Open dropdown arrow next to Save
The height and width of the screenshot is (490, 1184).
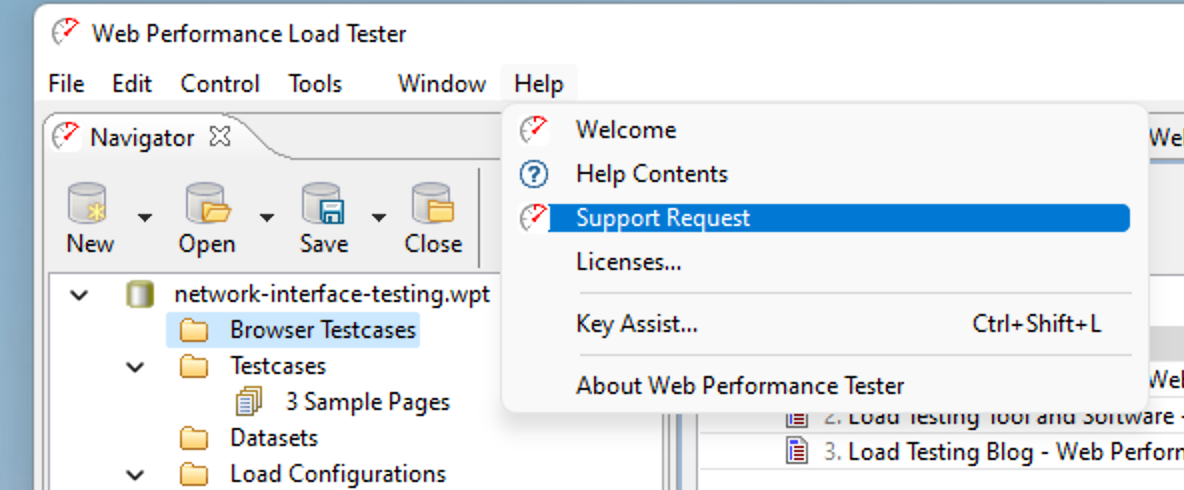pos(379,218)
